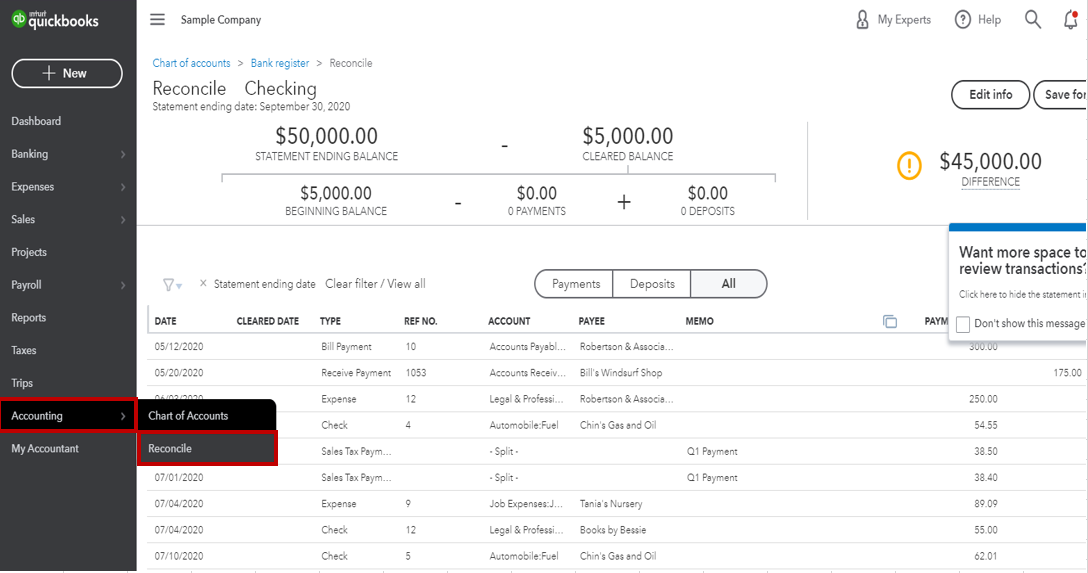This screenshot has height=573, width=1088.
Task: Click the search magnifying glass icon
Action: click(1033, 20)
